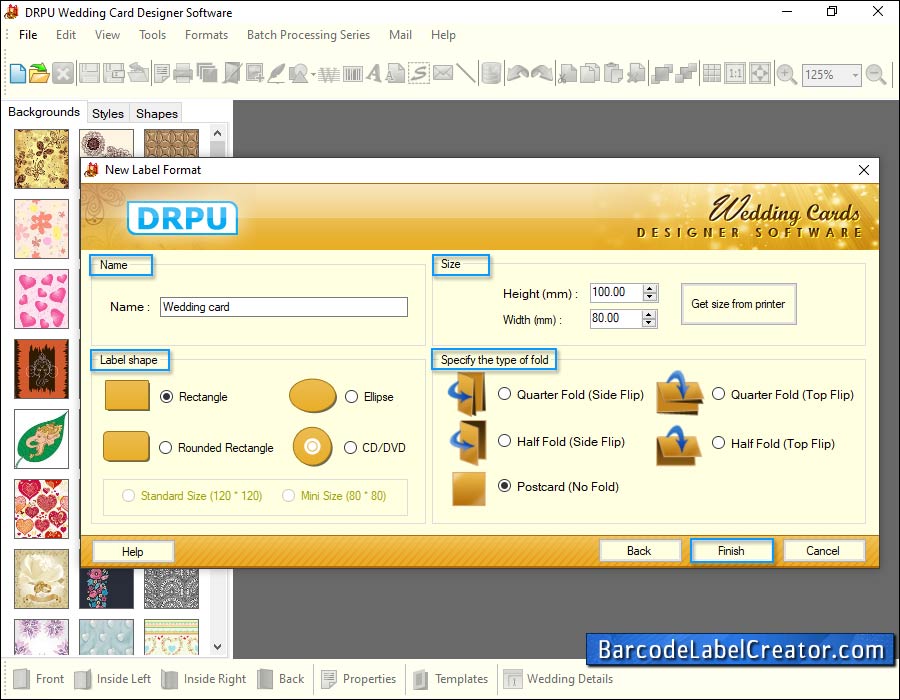This screenshot has width=900, height=700.
Task: Click the Cut scissors toolbar icon
Action: click(567, 73)
